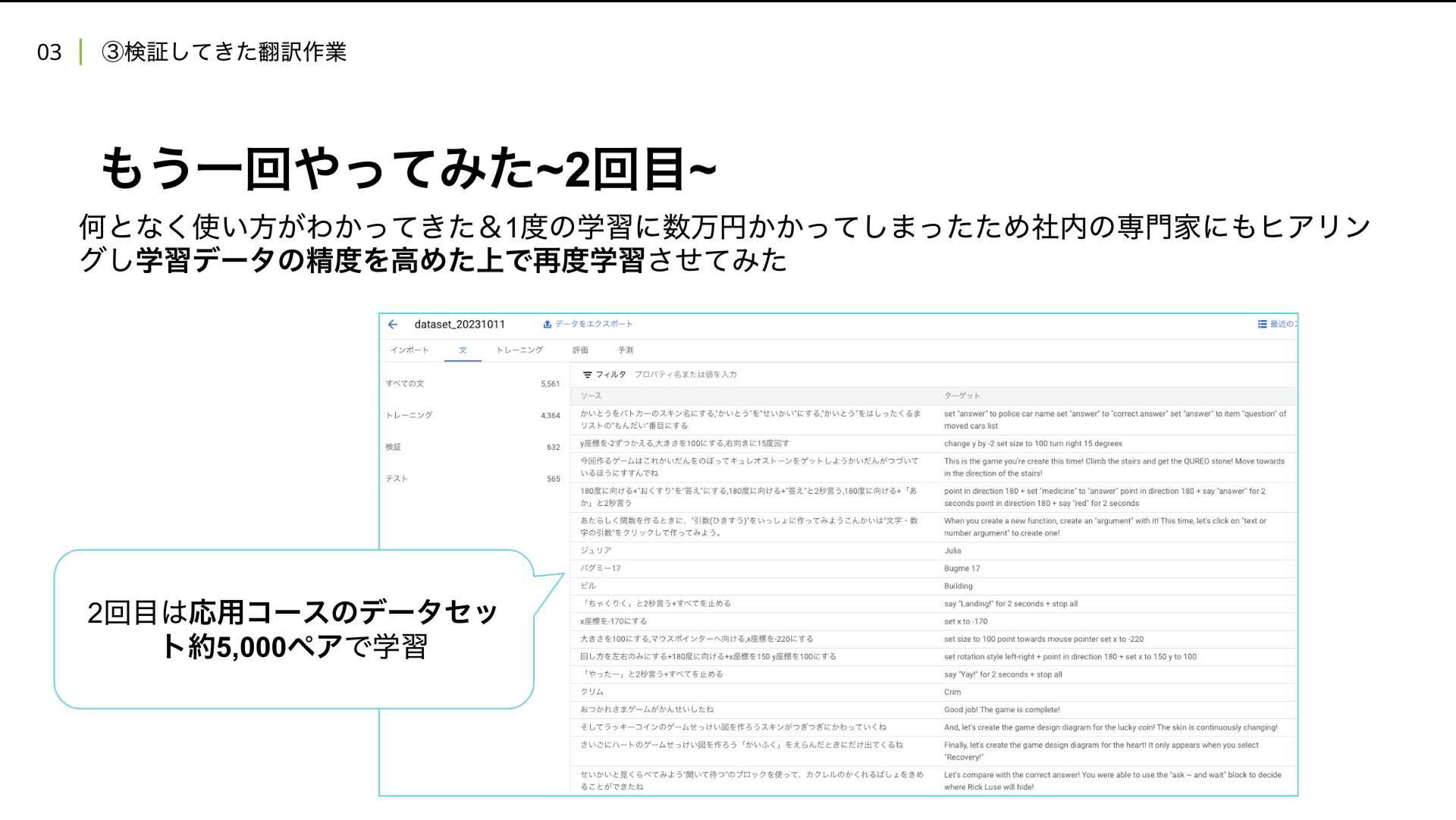Open the トレーニング tab
Screen dimensions: 1456x820
click(519, 350)
